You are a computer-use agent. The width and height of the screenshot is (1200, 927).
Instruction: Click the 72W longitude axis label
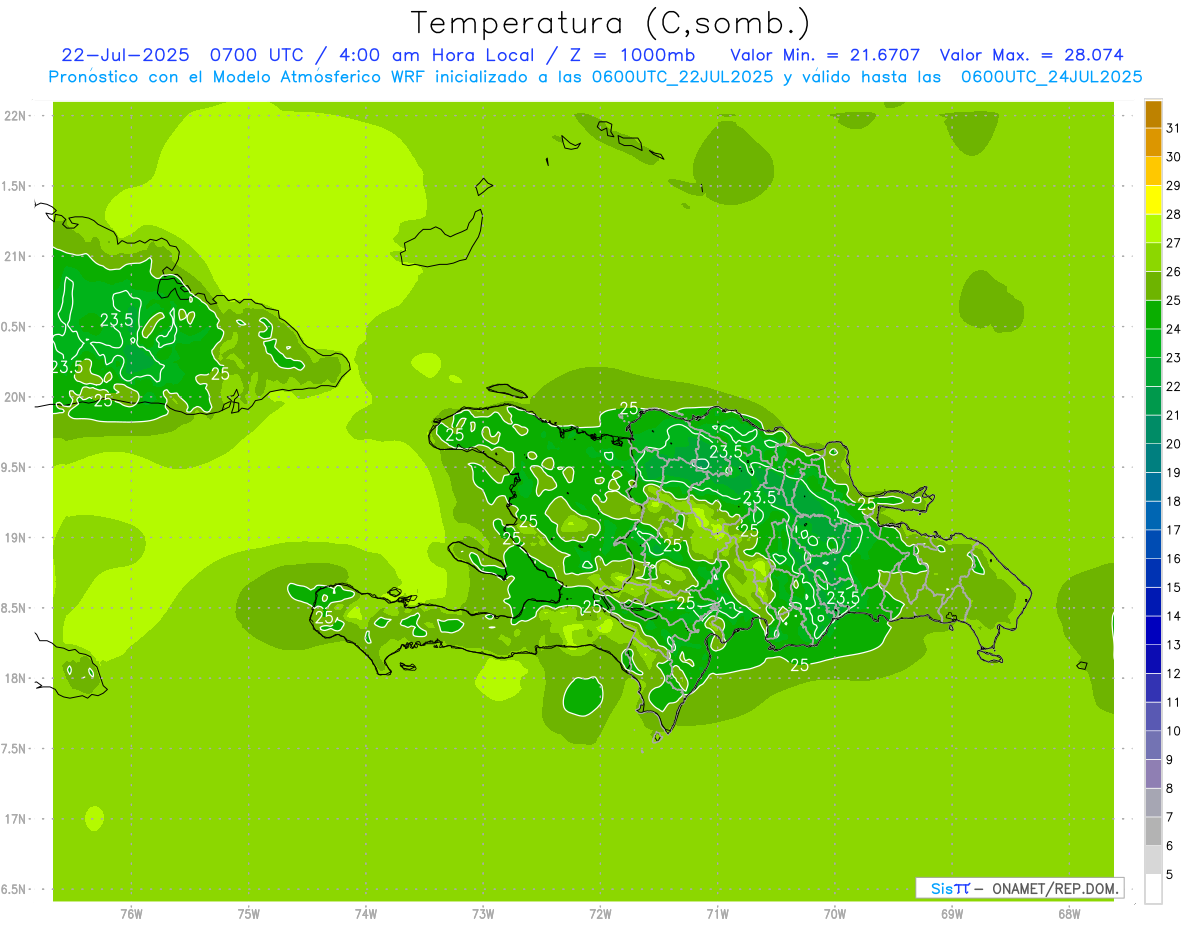click(x=600, y=913)
